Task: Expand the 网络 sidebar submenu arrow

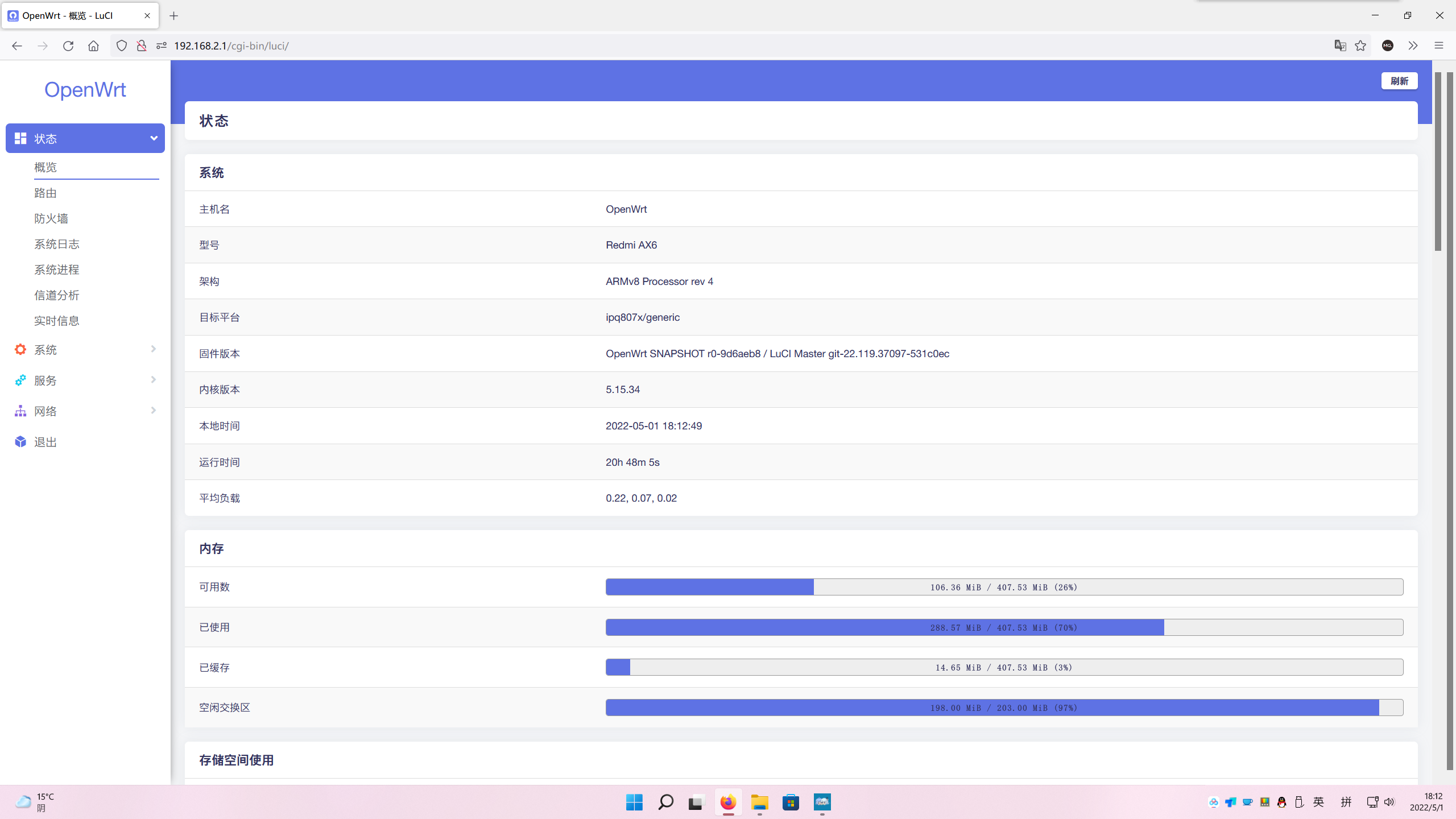Action: click(x=153, y=410)
